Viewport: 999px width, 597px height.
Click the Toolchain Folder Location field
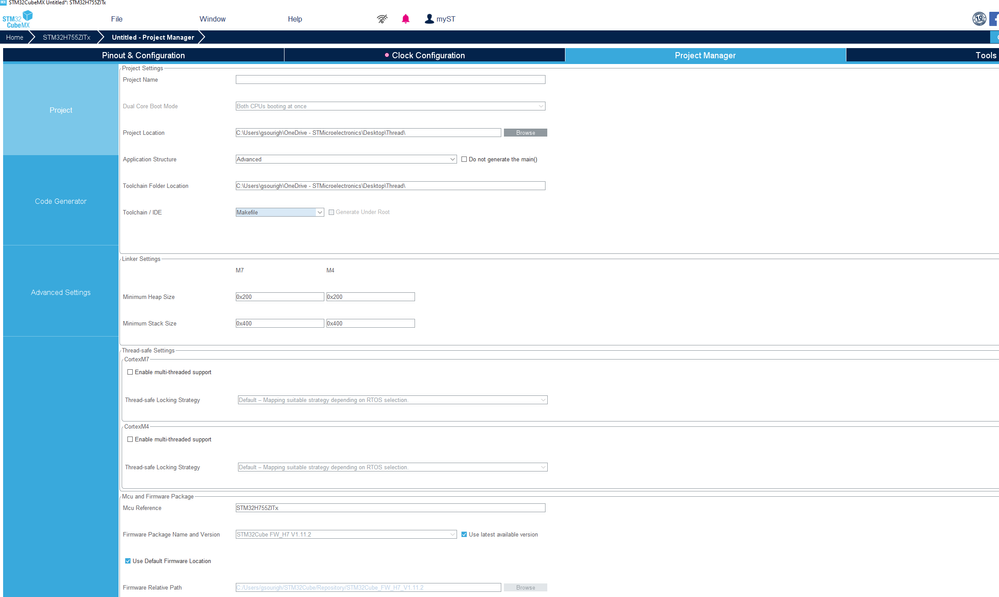pos(391,186)
